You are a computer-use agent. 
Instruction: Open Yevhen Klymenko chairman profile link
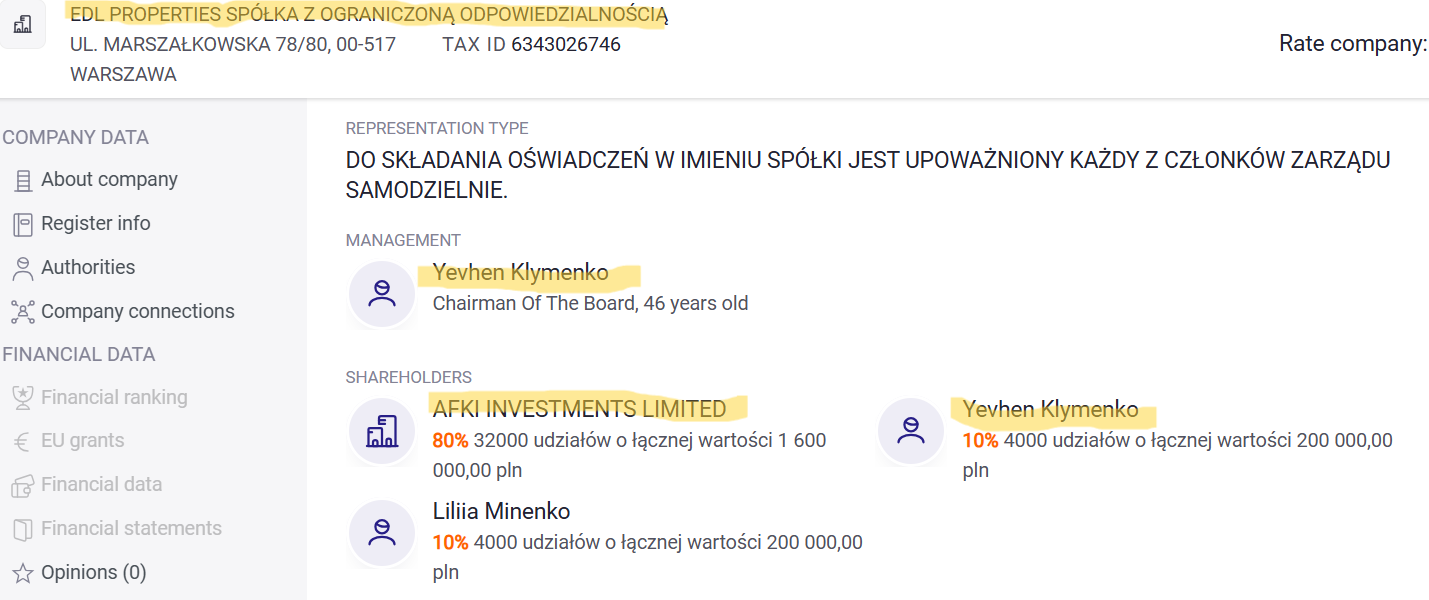pyautogui.click(x=520, y=273)
